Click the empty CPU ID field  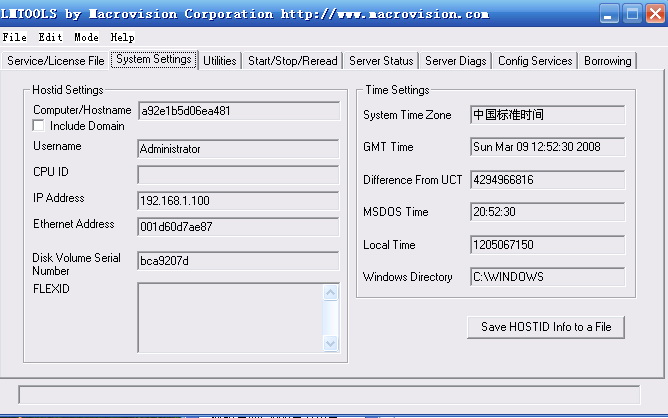238,175
